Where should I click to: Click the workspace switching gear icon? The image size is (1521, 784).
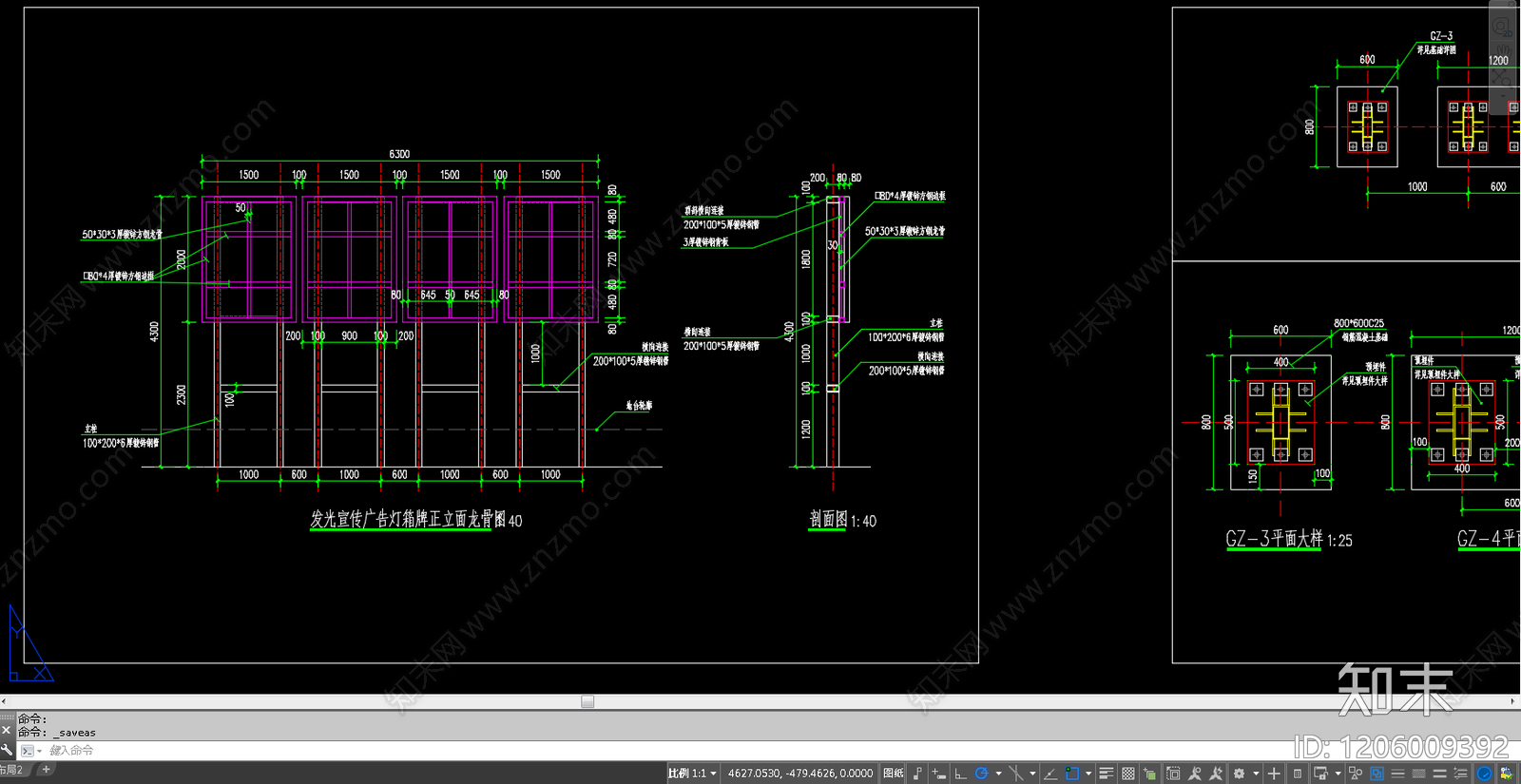[x=1239, y=774]
